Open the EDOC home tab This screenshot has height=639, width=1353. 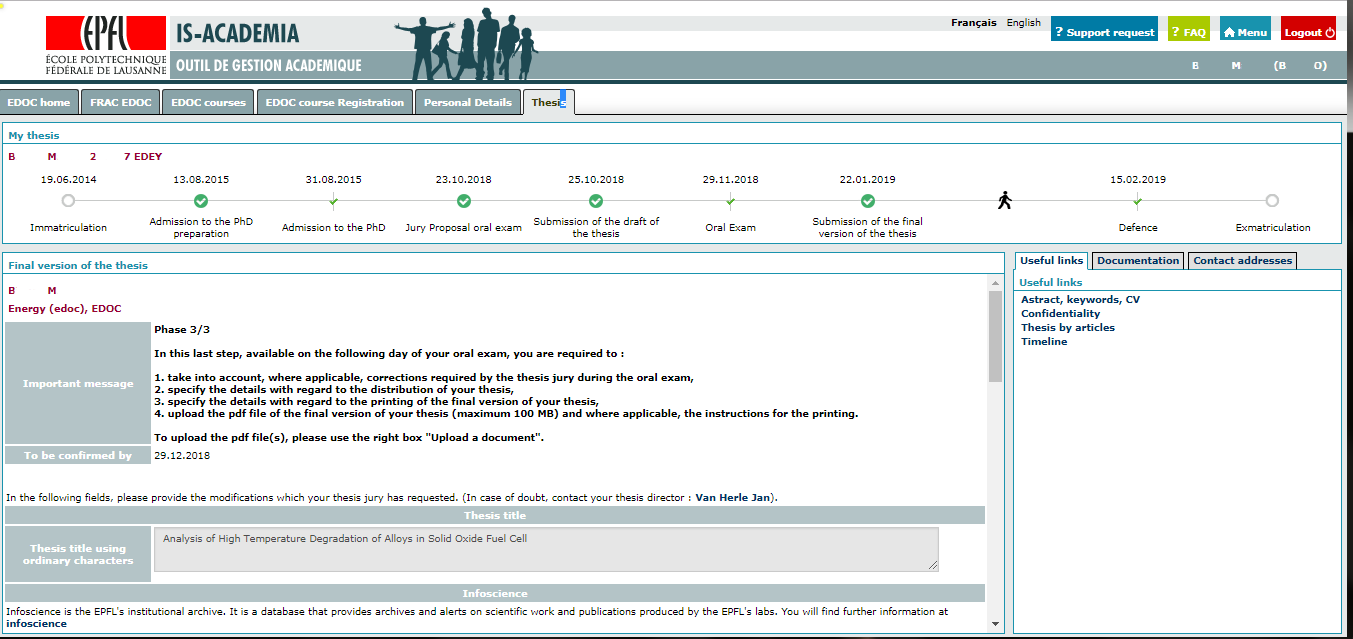[x=39, y=102]
